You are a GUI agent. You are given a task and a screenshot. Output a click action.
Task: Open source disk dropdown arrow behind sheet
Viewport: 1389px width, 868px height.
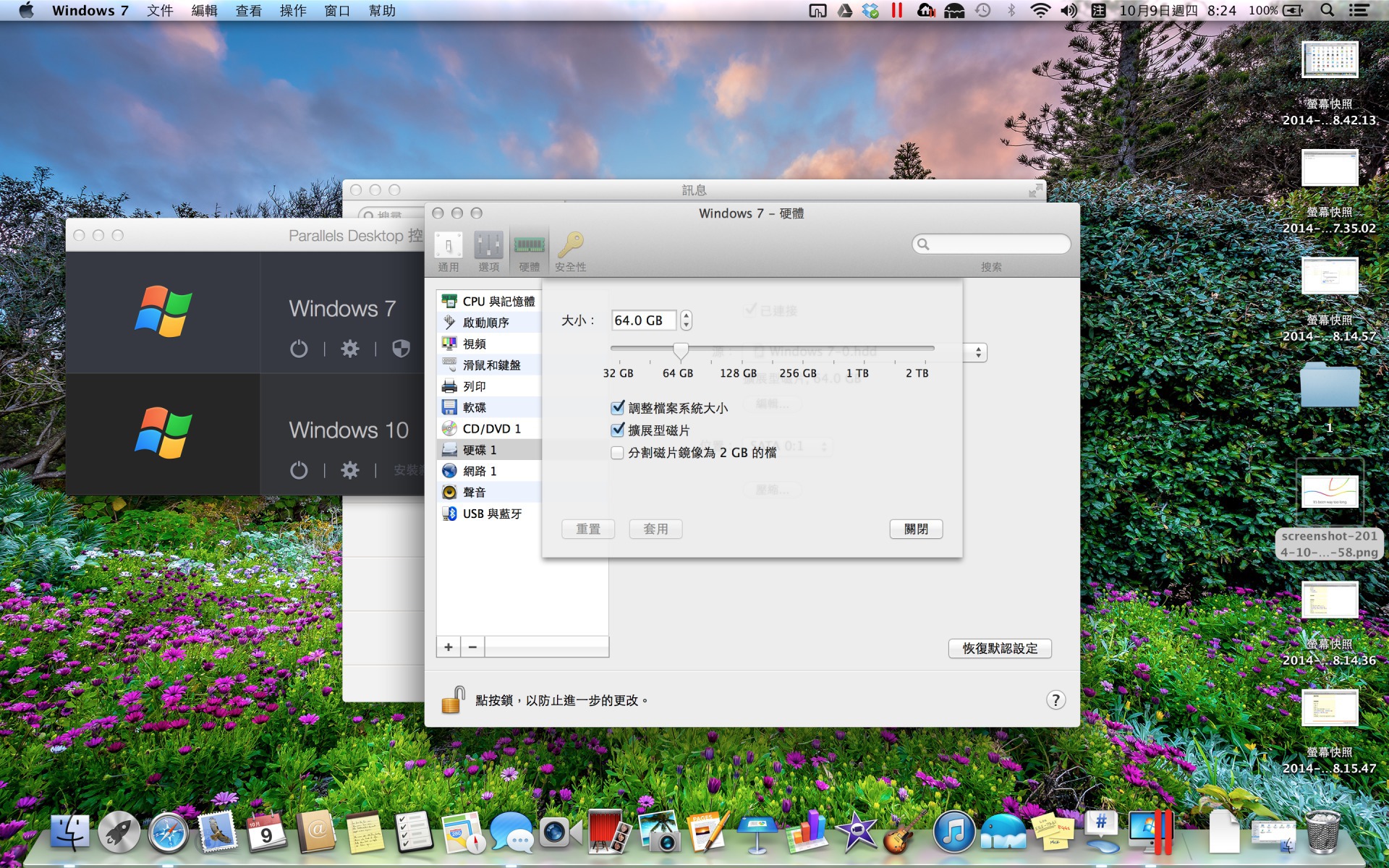pyautogui.click(x=978, y=352)
